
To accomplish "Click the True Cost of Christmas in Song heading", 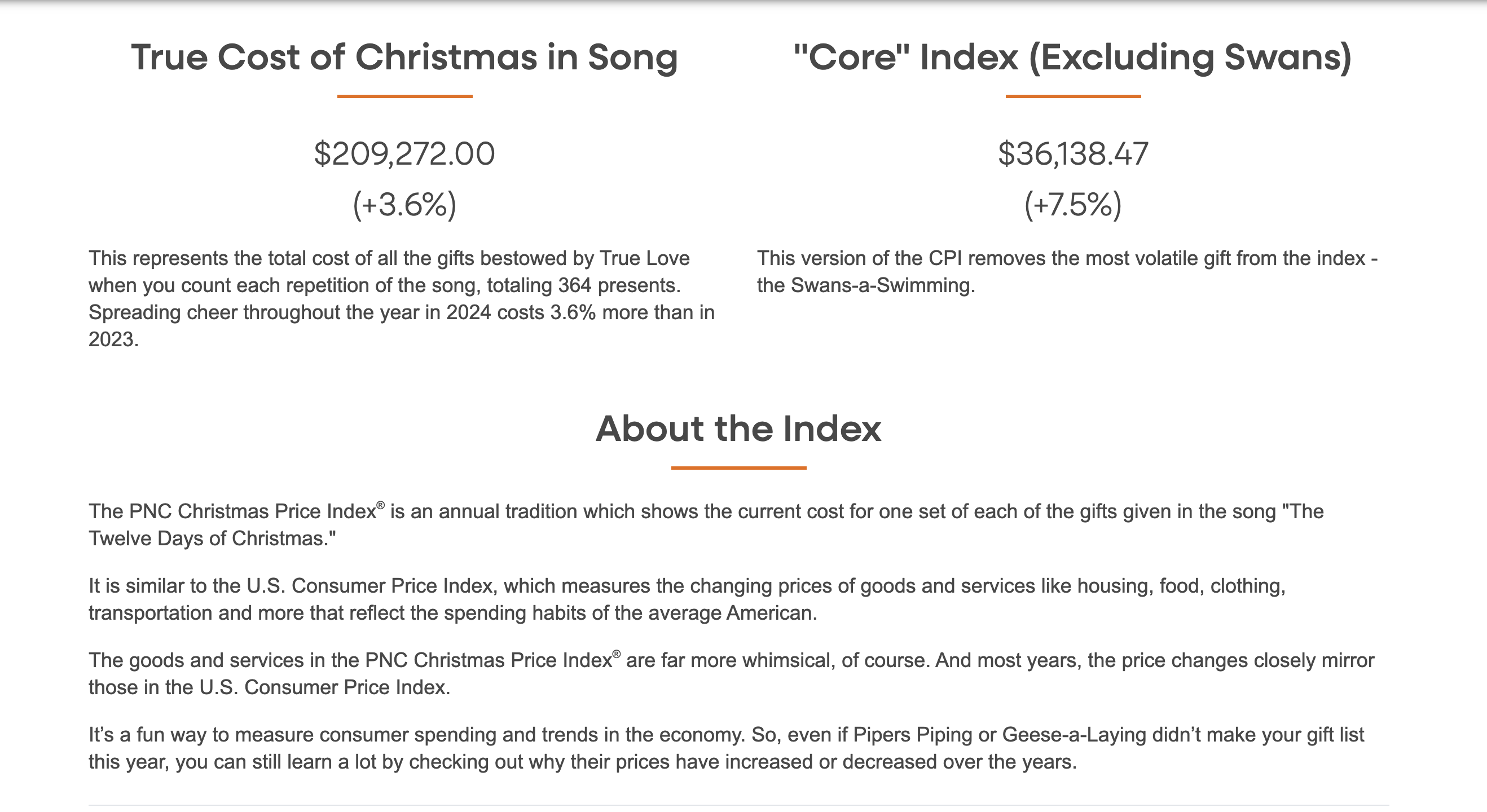I will 404,58.
